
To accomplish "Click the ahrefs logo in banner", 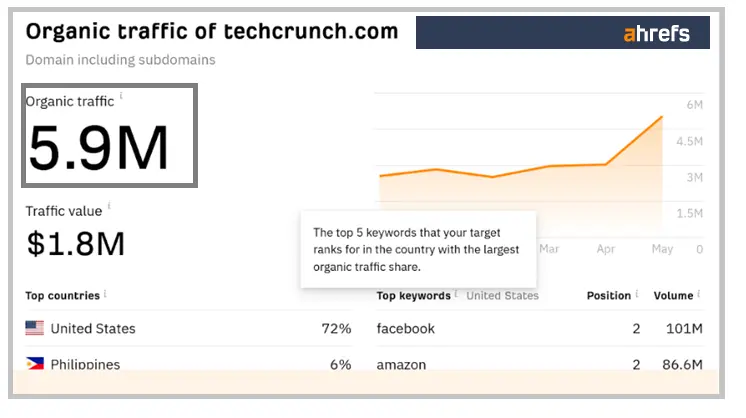I will coord(657,33).
